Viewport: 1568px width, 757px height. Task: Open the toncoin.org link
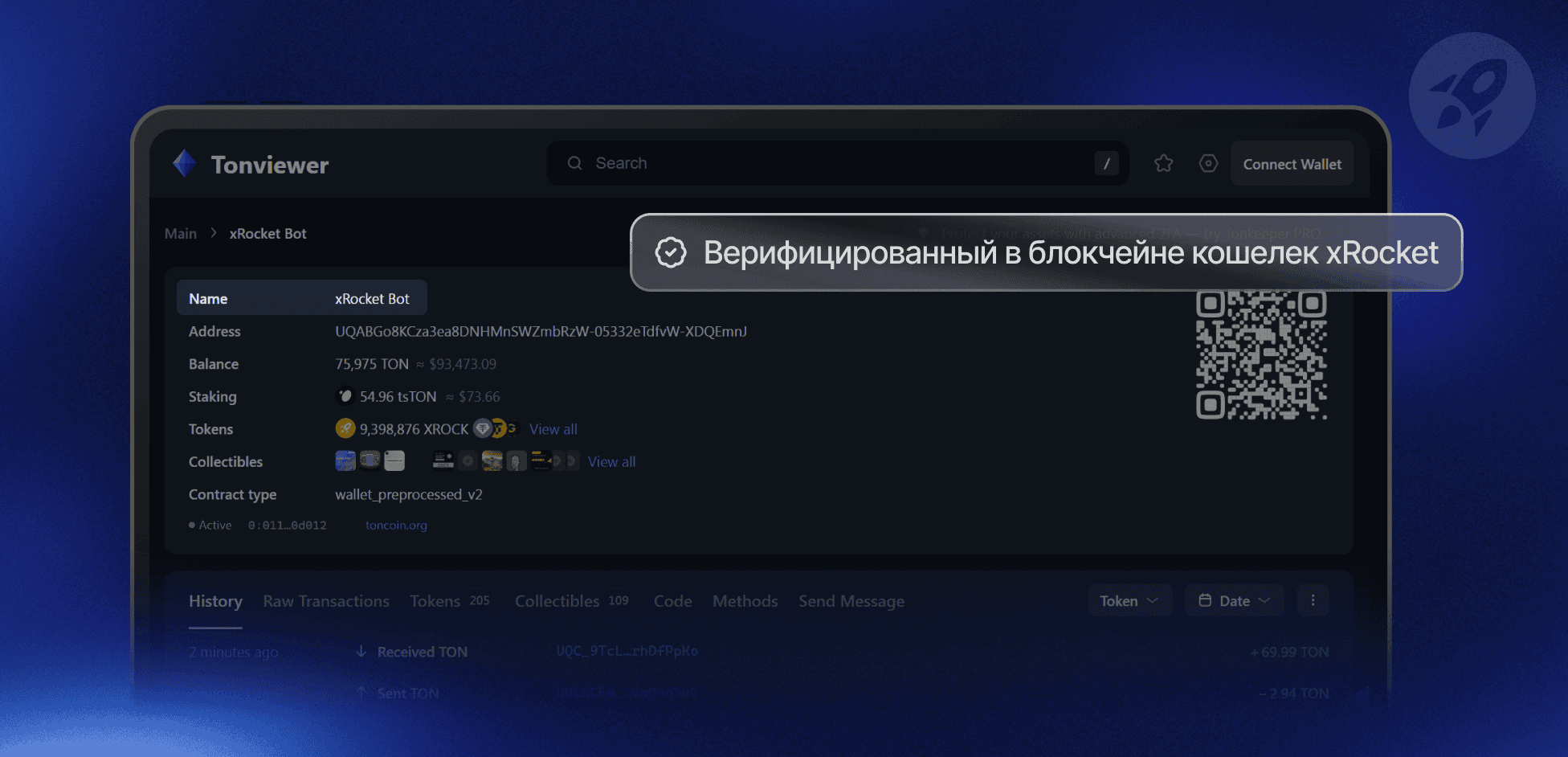(x=396, y=525)
